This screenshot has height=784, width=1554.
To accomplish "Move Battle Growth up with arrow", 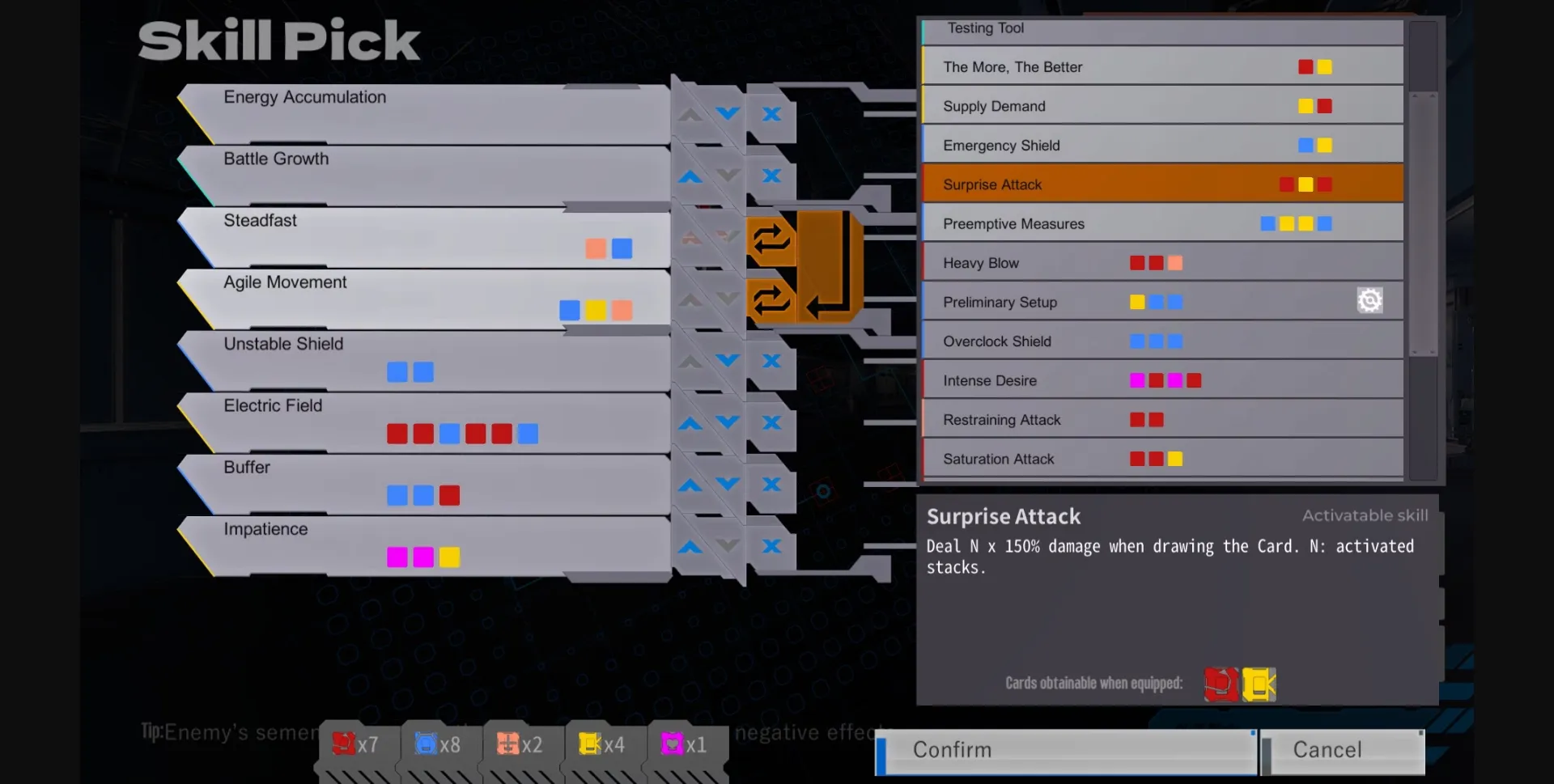I will [690, 176].
